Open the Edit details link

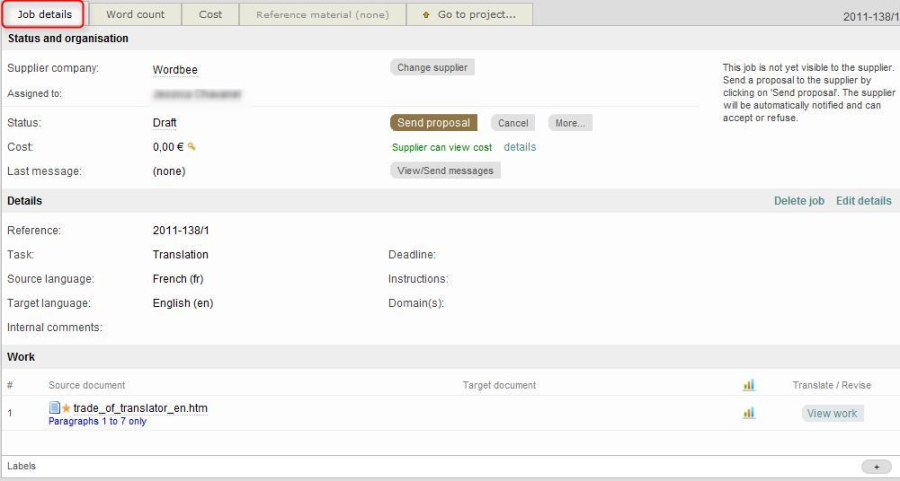click(863, 201)
